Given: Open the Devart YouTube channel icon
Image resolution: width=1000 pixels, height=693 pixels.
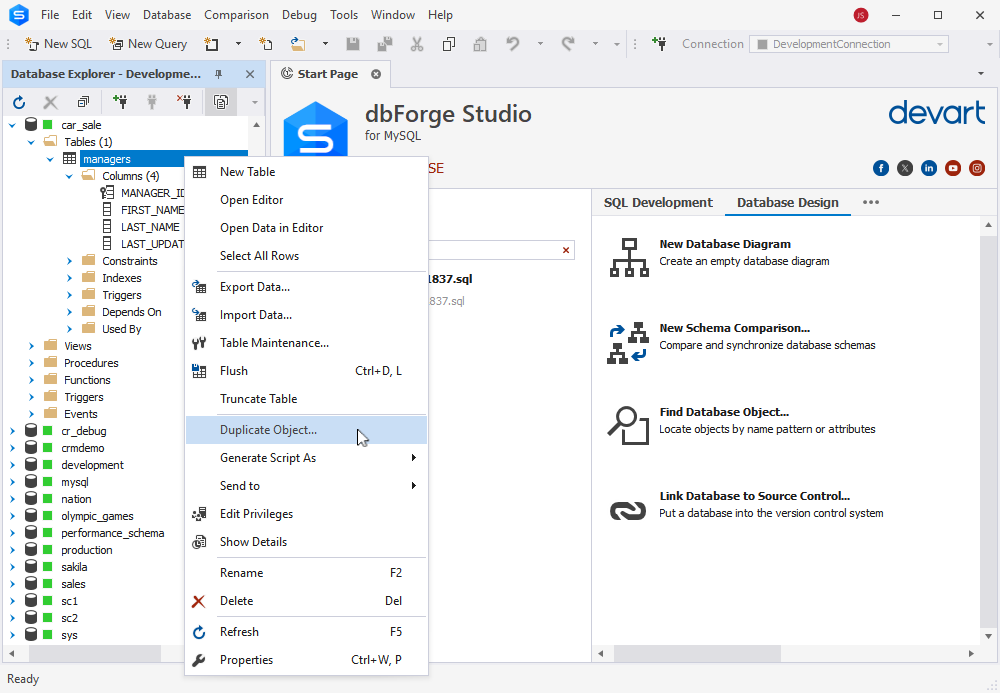Looking at the screenshot, I should click(953, 168).
